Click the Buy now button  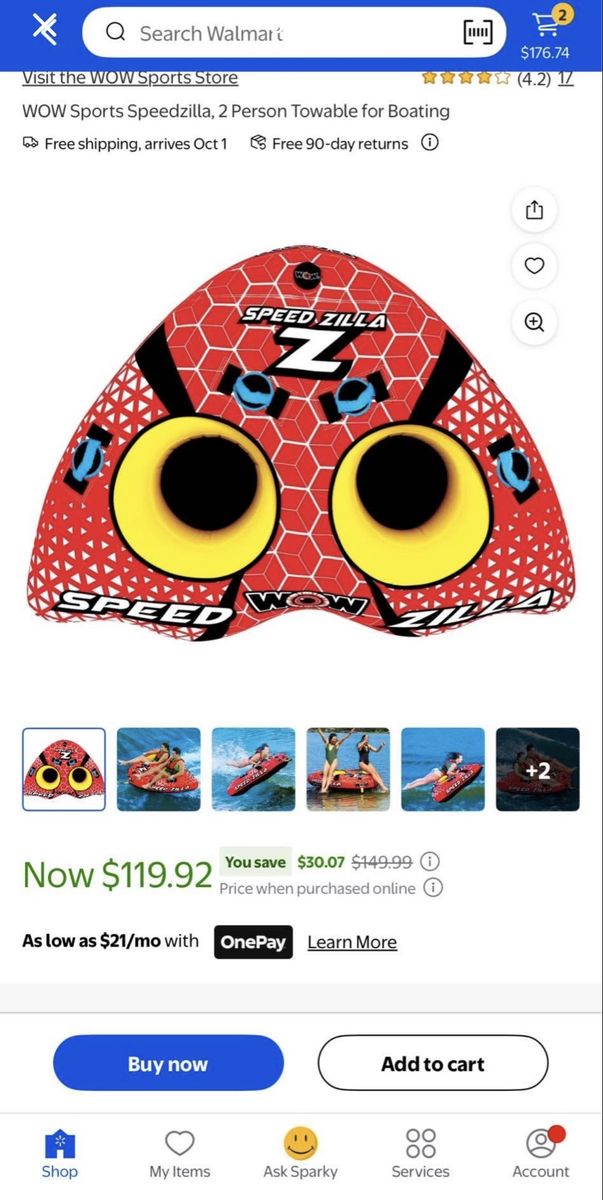168,1063
